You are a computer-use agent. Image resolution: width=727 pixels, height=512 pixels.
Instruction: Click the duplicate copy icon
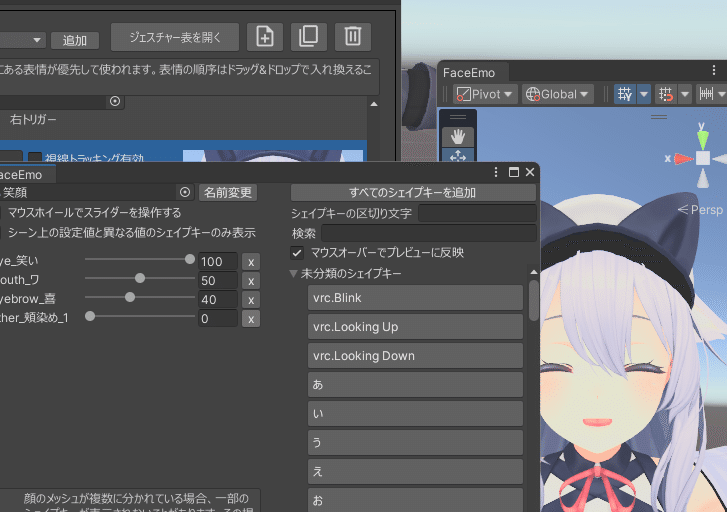pos(308,37)
